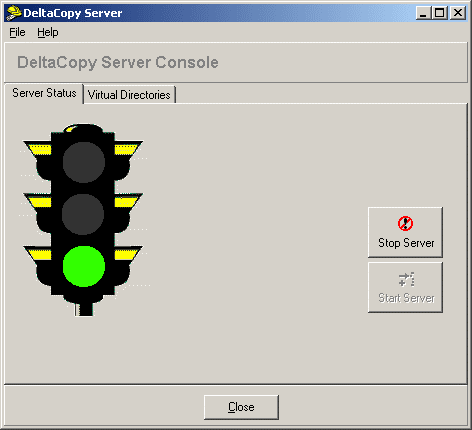The width and height of the screenshot is (472, 430).
Task: Click the Start Server button label
Action: [406, 298]
